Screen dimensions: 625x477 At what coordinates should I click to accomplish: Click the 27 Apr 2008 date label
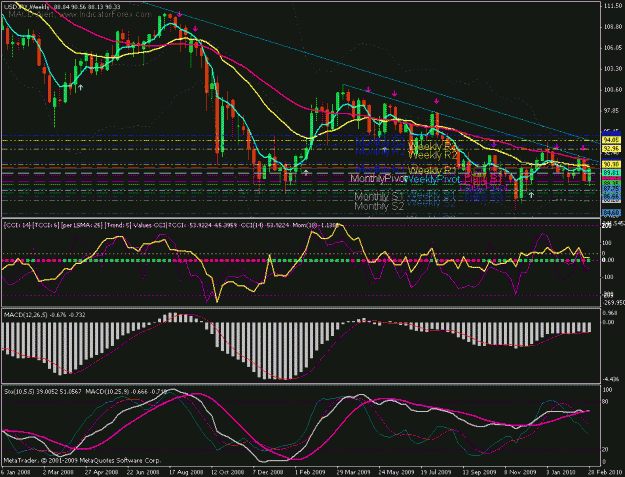point(101,472)
